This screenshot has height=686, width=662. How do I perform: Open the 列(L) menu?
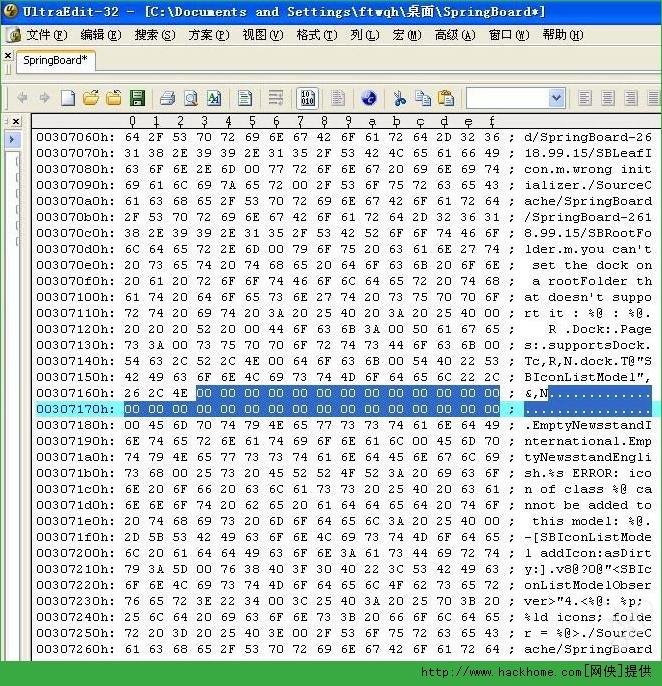pos(365,35)
